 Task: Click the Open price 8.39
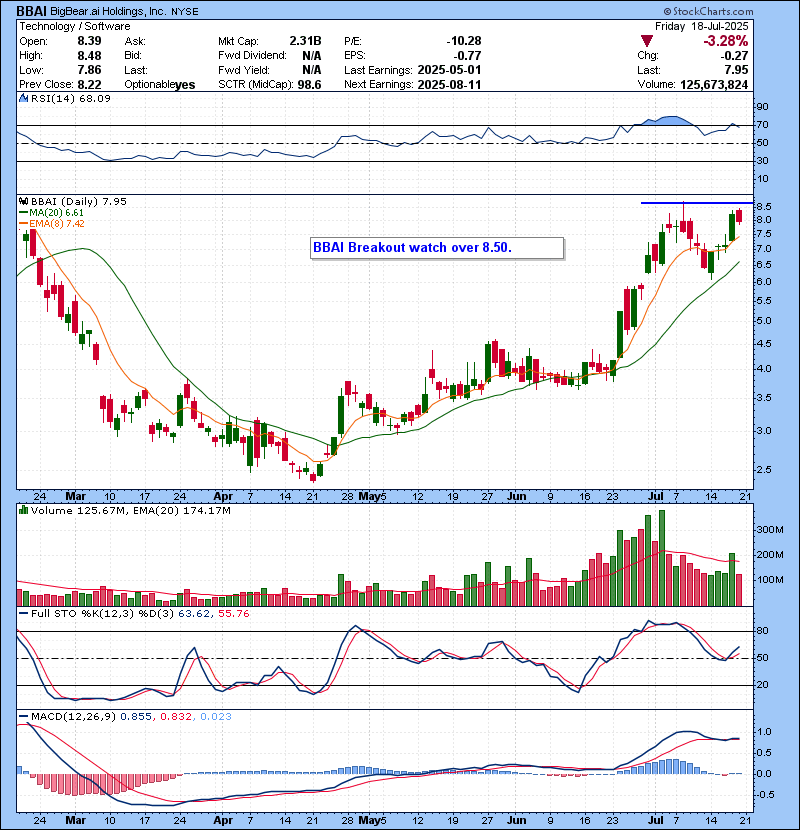[89, 41]
